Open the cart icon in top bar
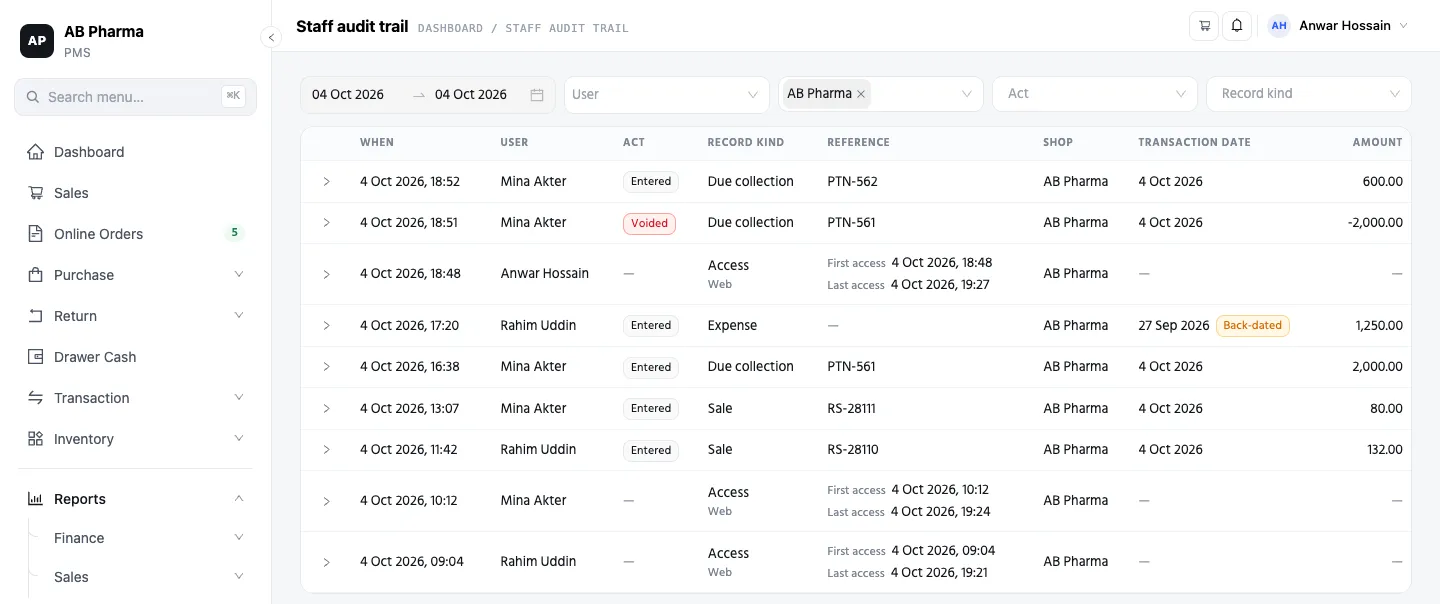1440x604 pixels. click(1204, 26)
